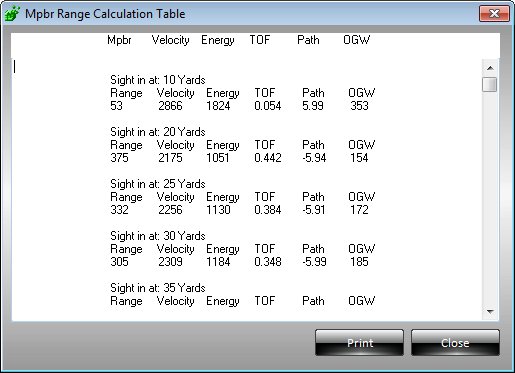Image resolution: width=515 pixels, height=373 pixels.
Task: Click range value 53
Action: pyautogui.click(x=116, y=106)
